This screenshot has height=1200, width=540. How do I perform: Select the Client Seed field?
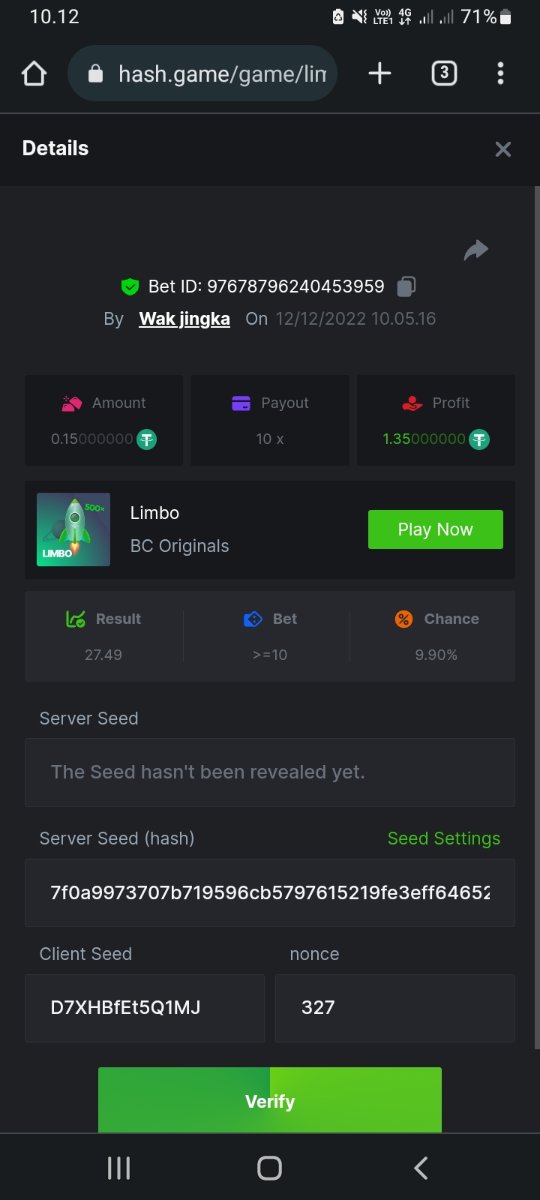coord(145,1008)
